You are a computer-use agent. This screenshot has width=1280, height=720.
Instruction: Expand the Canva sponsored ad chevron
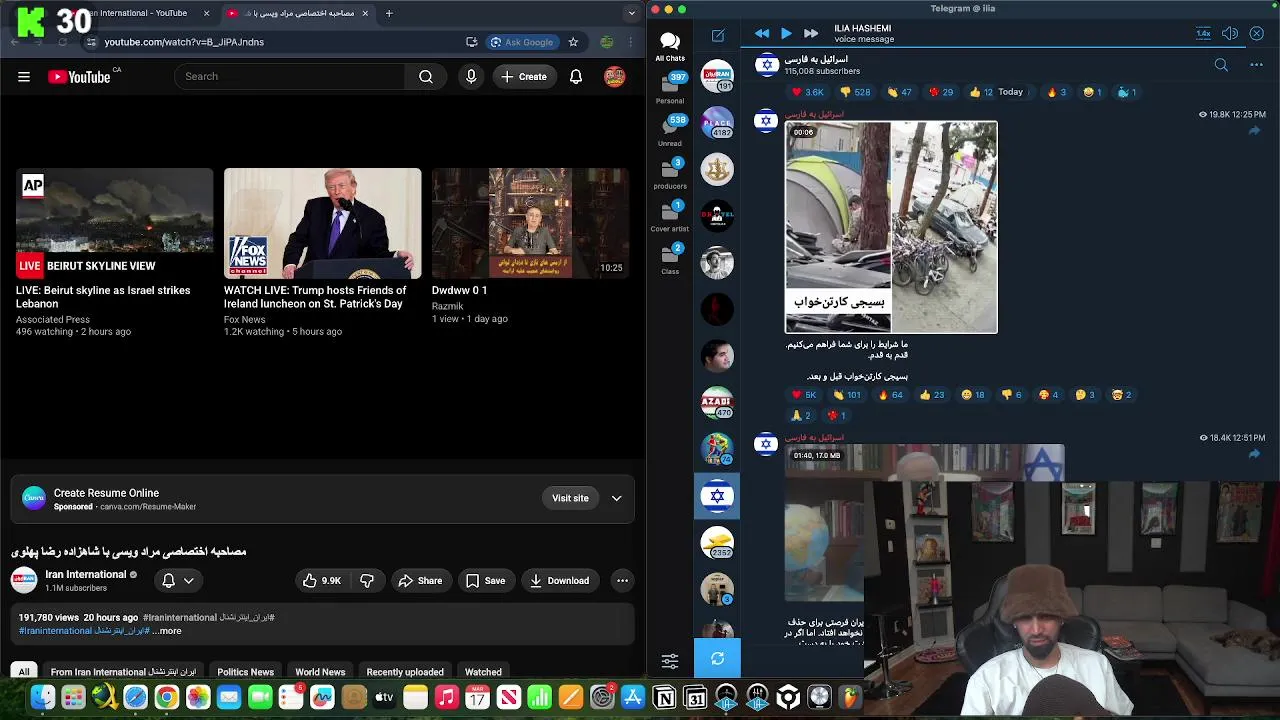[617, 498]
